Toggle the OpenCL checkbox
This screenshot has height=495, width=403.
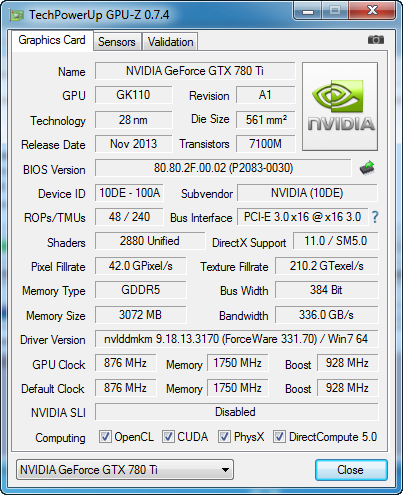pyautogui.click(x=105, y=437)
